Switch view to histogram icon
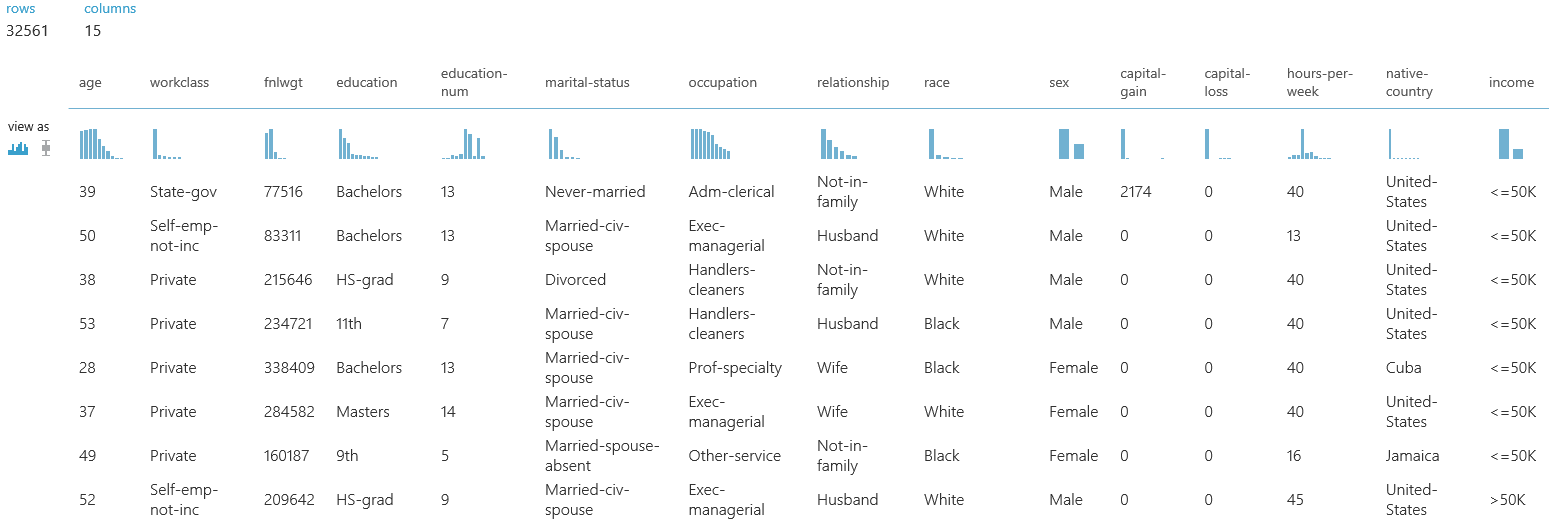1554x522 pixels. tap(19, 149)
